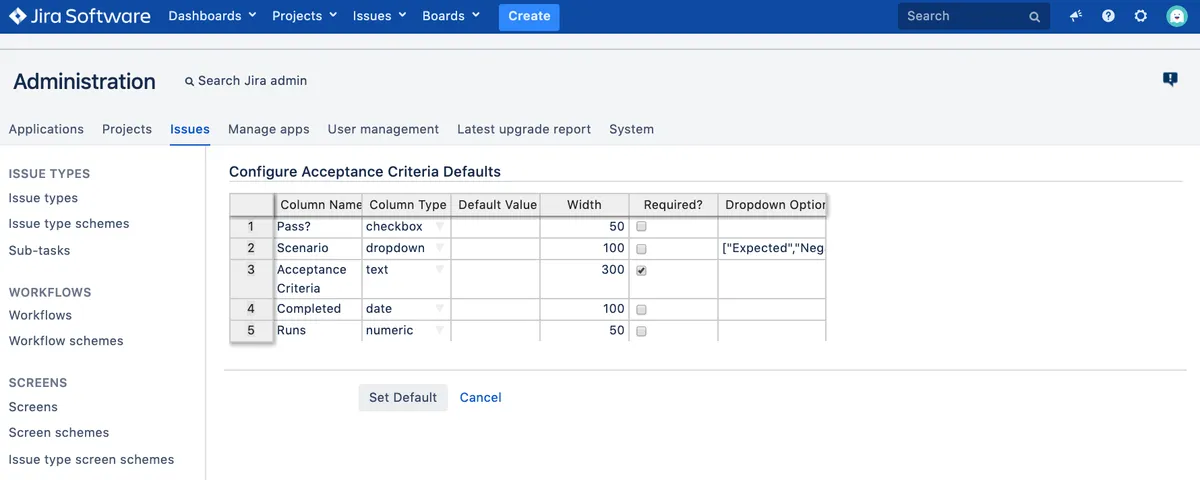The height and width of the screenshot is (480, 1200).
Task: Open Workflows in sidebar
Action: [40, 315]
